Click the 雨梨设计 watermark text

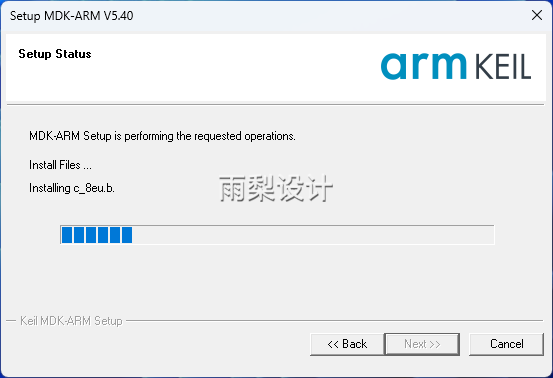[x=276, y=189]
